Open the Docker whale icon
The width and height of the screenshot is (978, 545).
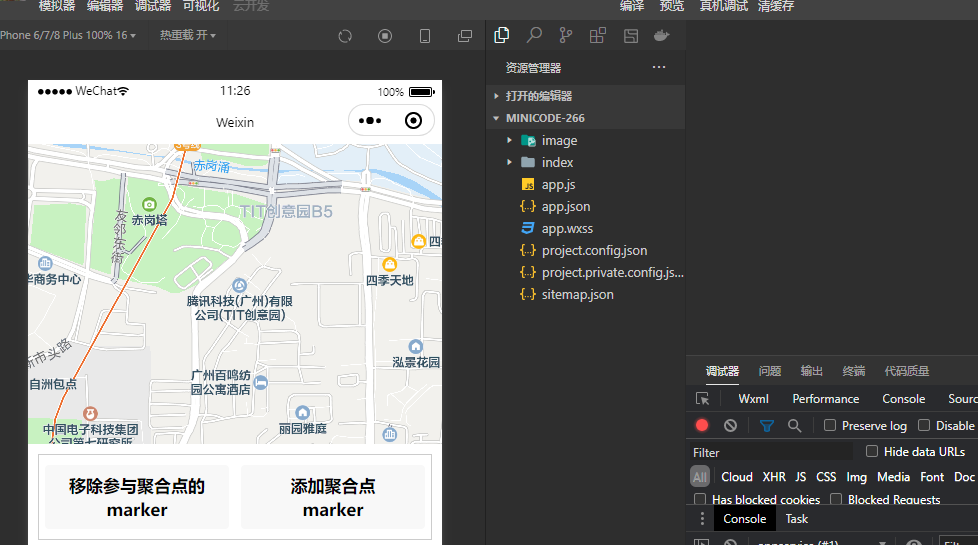click(x=662, y=36)
